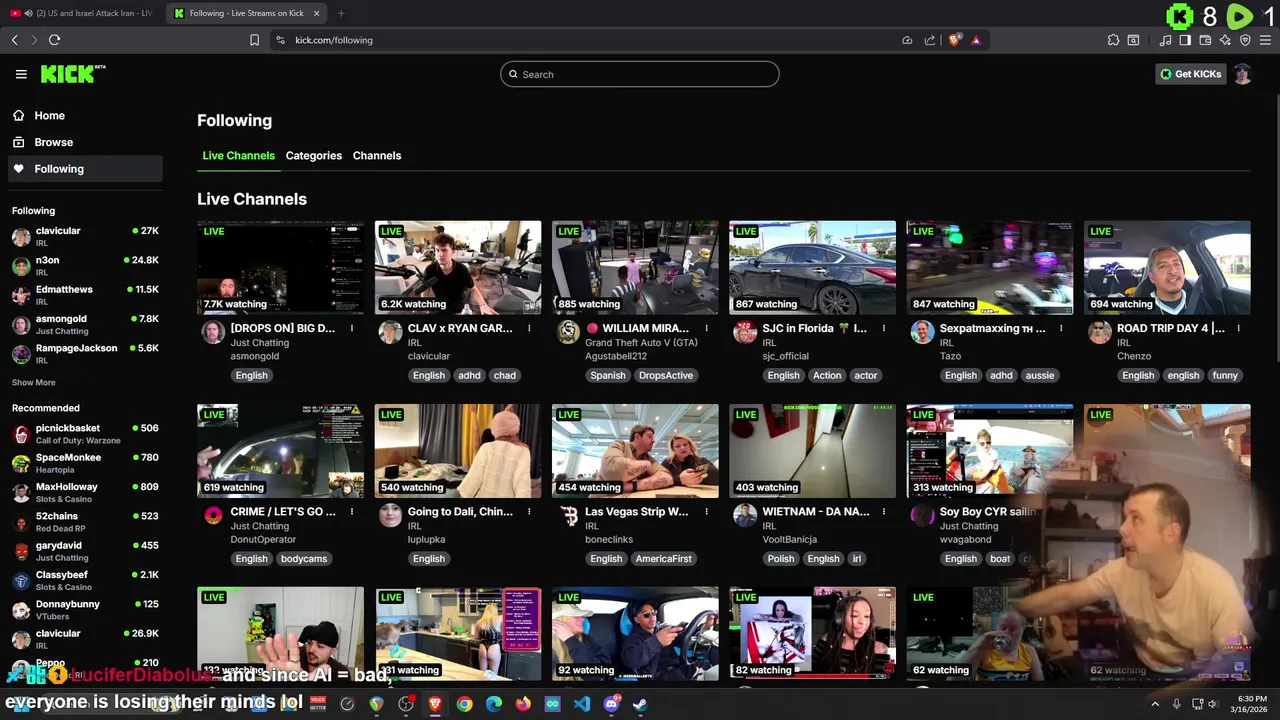Open Google Chrome from the taskbar

coord(464,704)
